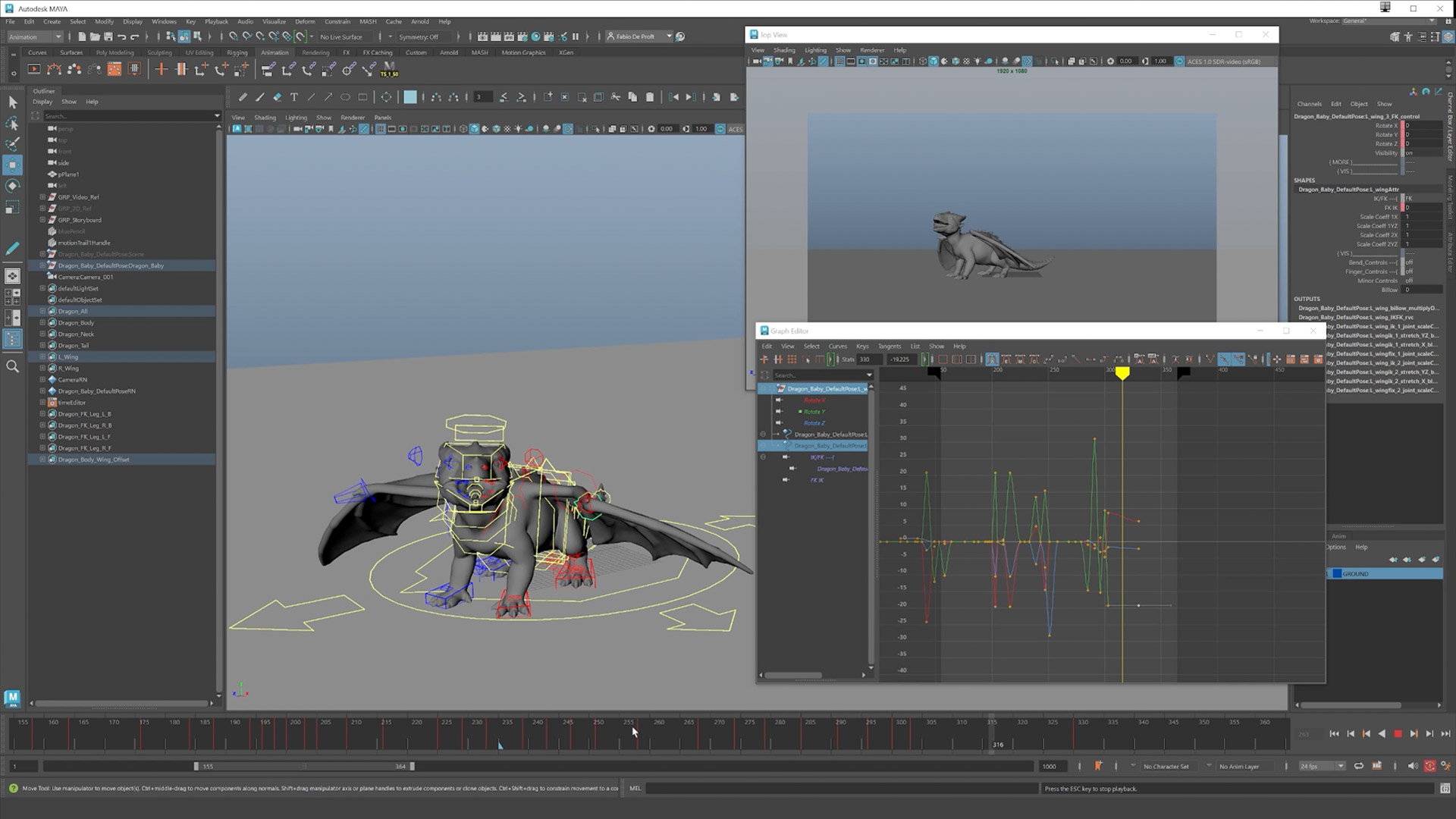This screenshot has width=1456, height=819.
Task: Expand the Dragon_Body set in Outliner
Action: tap(42, 322)
